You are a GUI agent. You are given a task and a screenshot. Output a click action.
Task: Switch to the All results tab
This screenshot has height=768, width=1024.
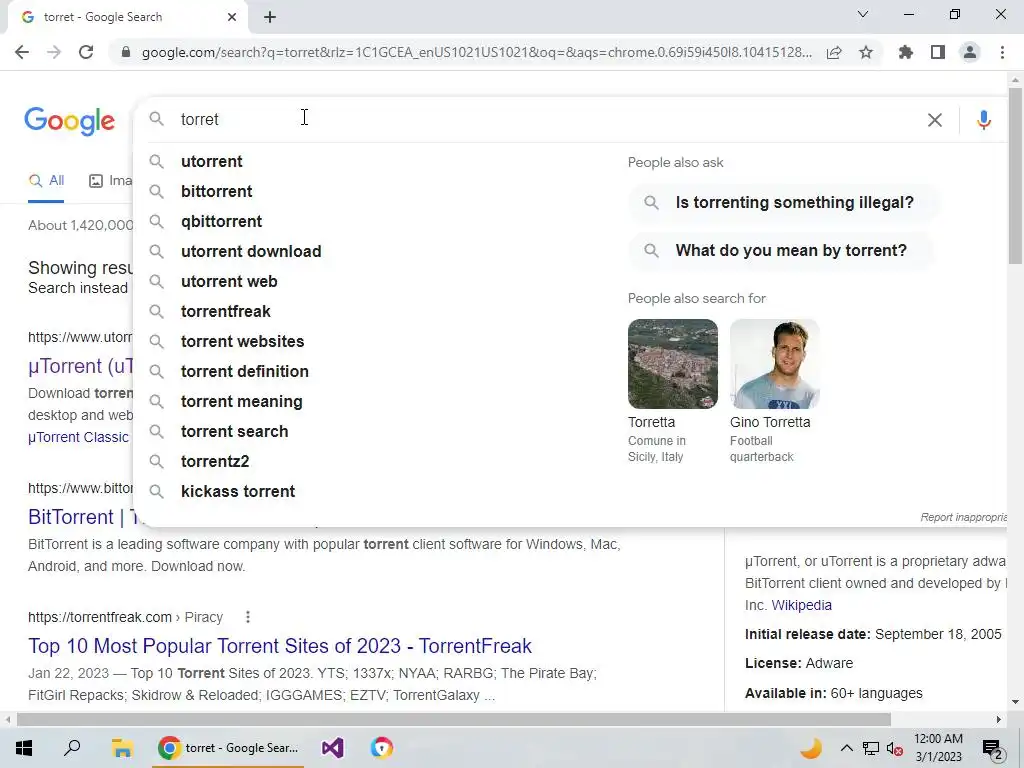[46, 181]
